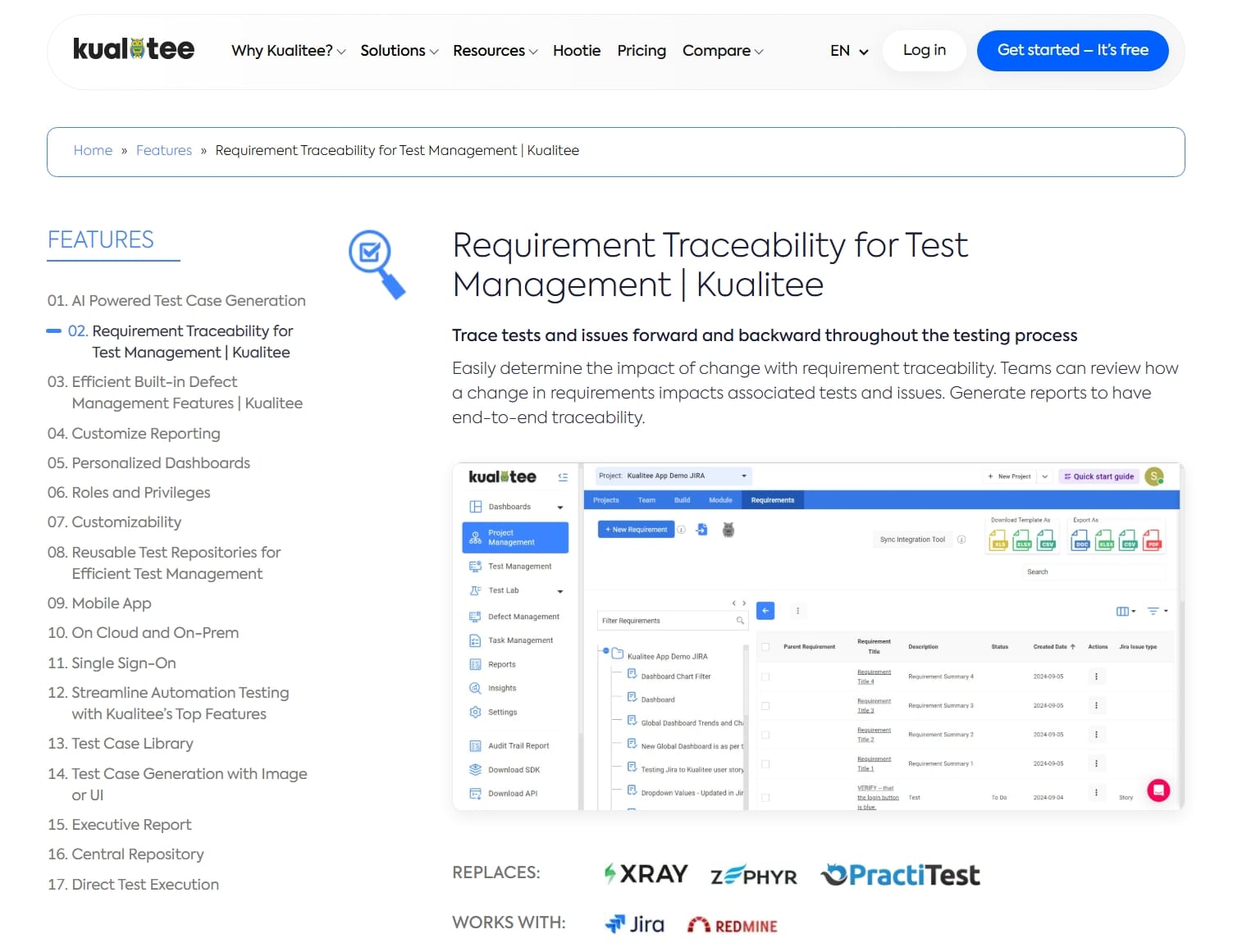Click the Reports icon in the app sidebar
The height and width of the screenshot is (952, 1233).
[475, 664]
